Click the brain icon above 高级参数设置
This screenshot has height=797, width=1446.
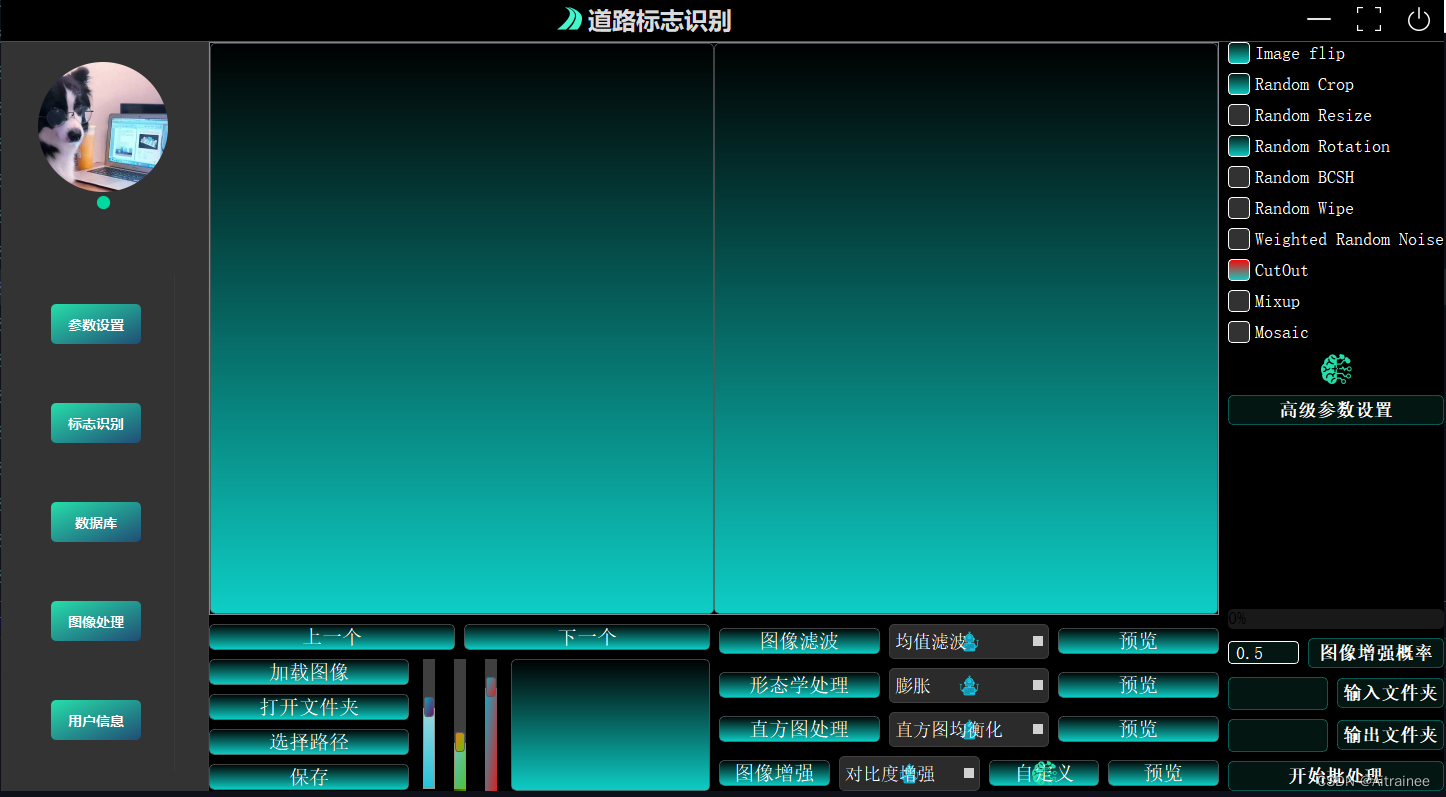(x=1336, y=370)
